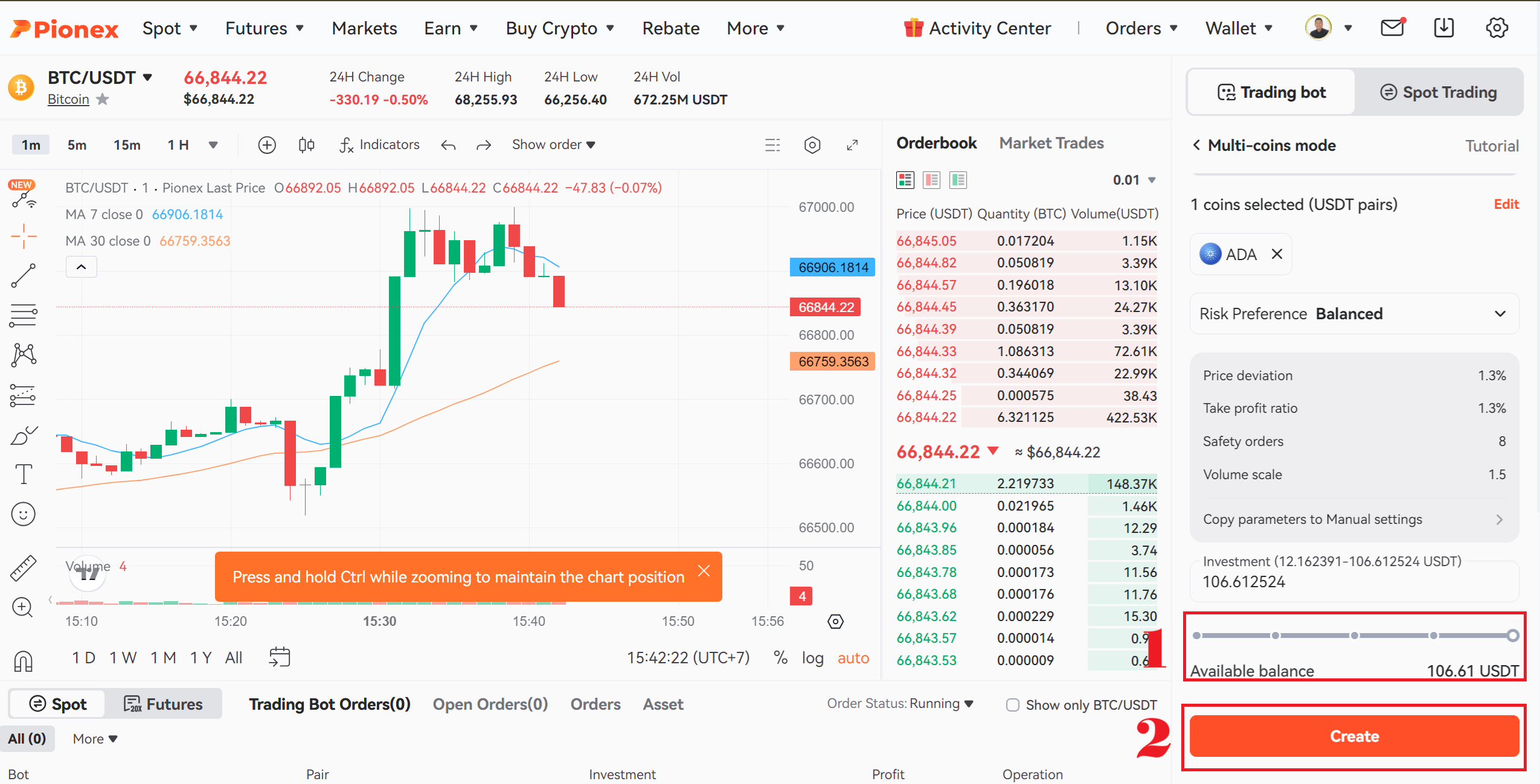The image size is (1540, 784).
Task: Open the Futures menu
Action: [x=264, y=28]
